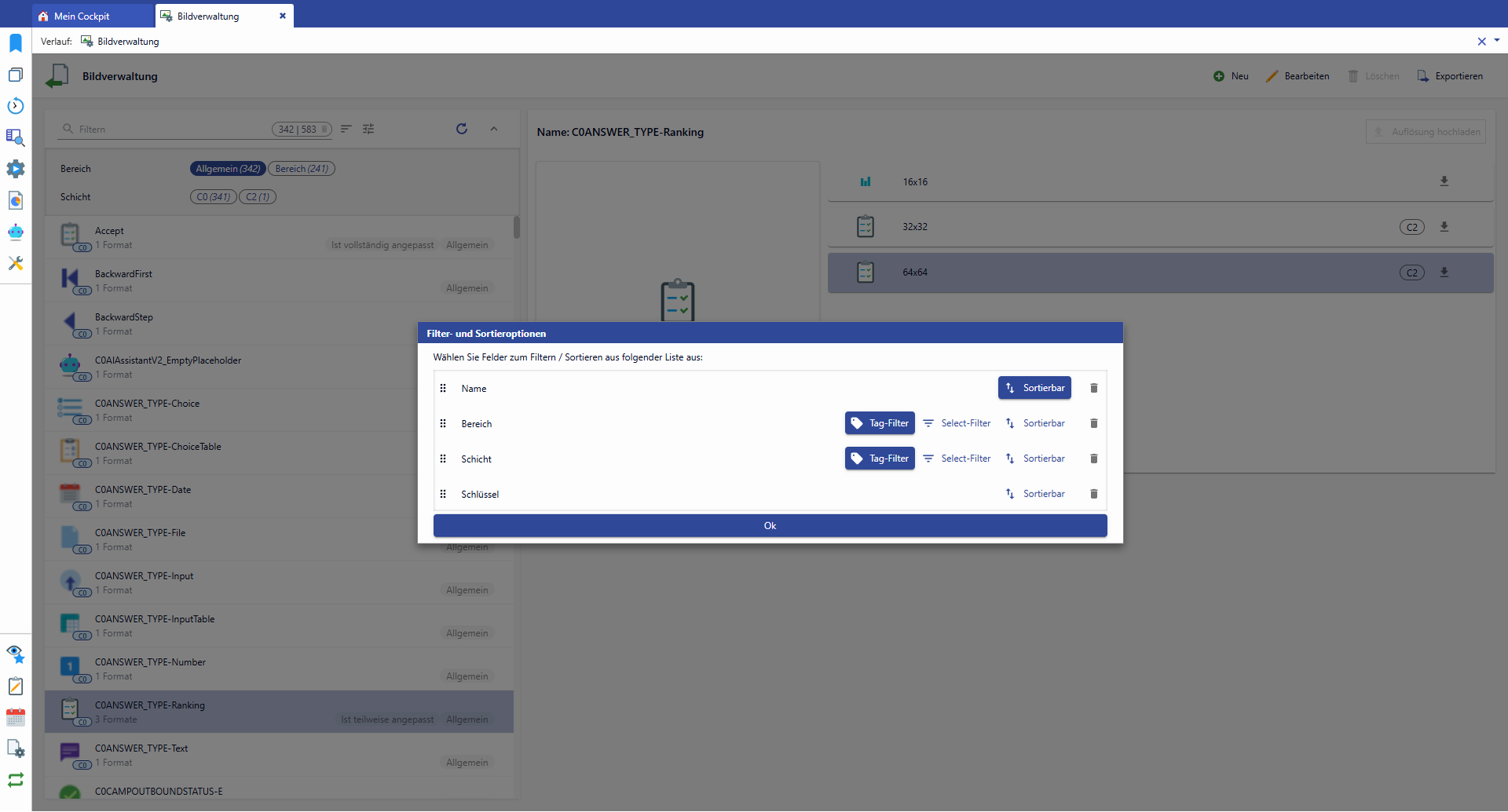The image size is (1508, 812).
Task: Click the bookmark icon in left sidebar
Action: [16, 43]
